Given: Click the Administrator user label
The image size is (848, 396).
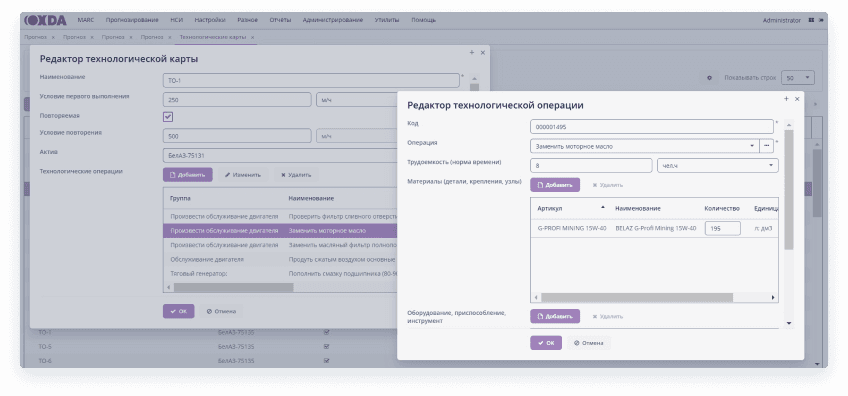Looking at the screenshot, I should 781,21.
